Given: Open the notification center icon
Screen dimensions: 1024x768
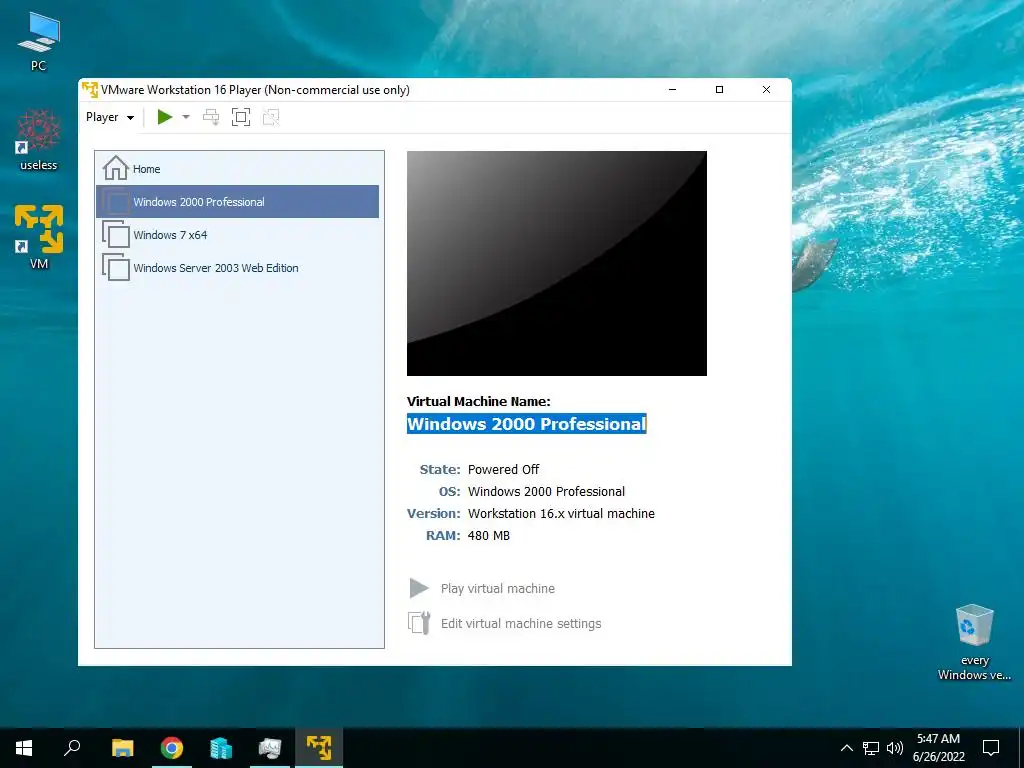Looking at the screenshot, I should coord(991,748).
